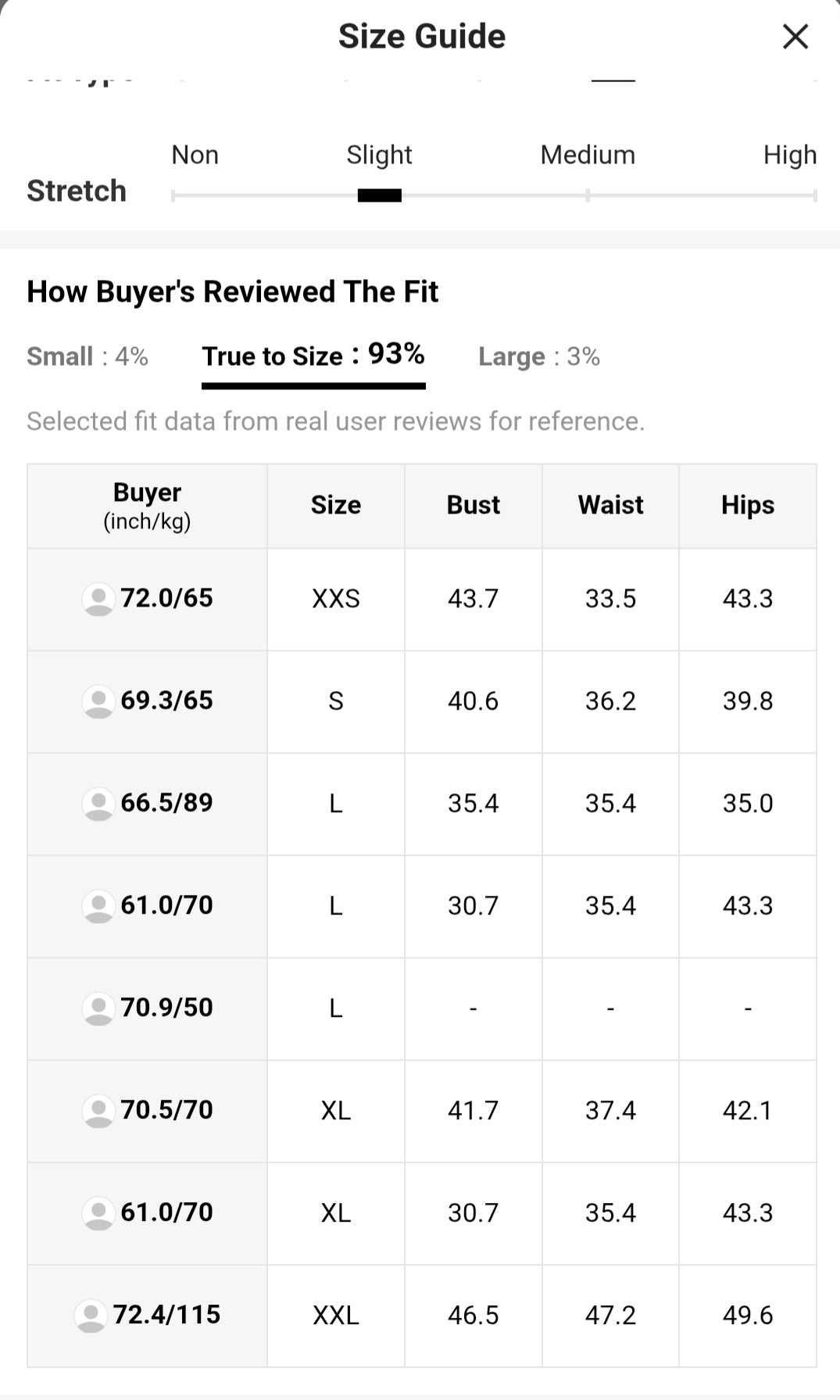Viewport: 840px width, 1400px height.
Task: Click avatar icon of buyer 72.0/65
Action: point(98,599)
